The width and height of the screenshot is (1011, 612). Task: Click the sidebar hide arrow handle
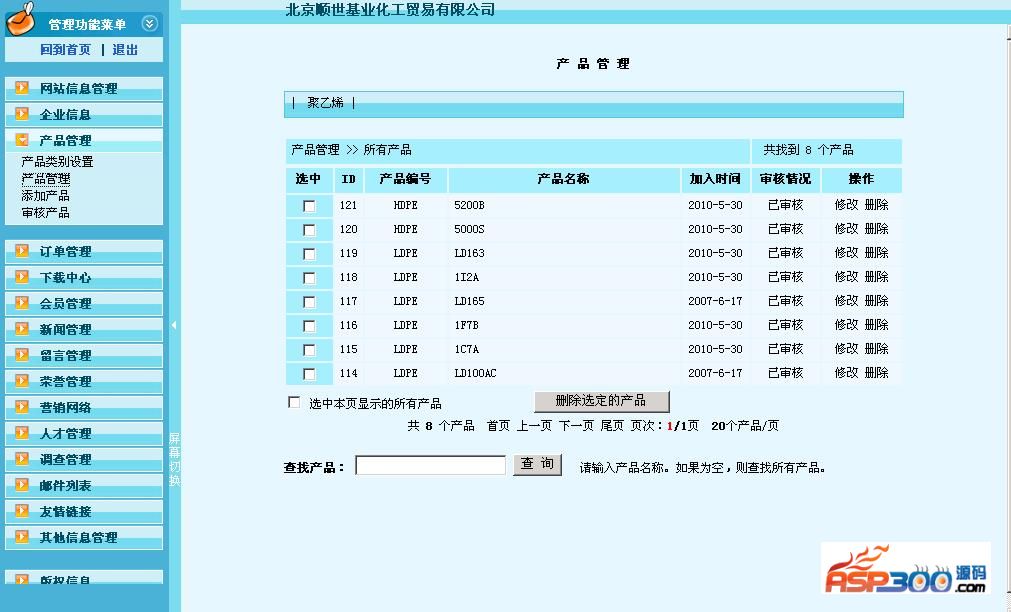click(174, 325)
